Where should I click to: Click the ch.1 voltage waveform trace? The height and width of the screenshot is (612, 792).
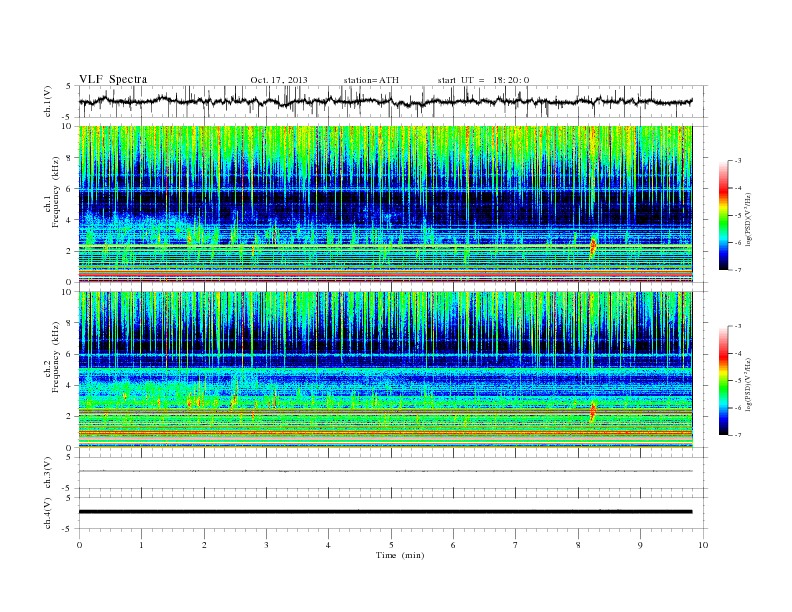[385, 101]
